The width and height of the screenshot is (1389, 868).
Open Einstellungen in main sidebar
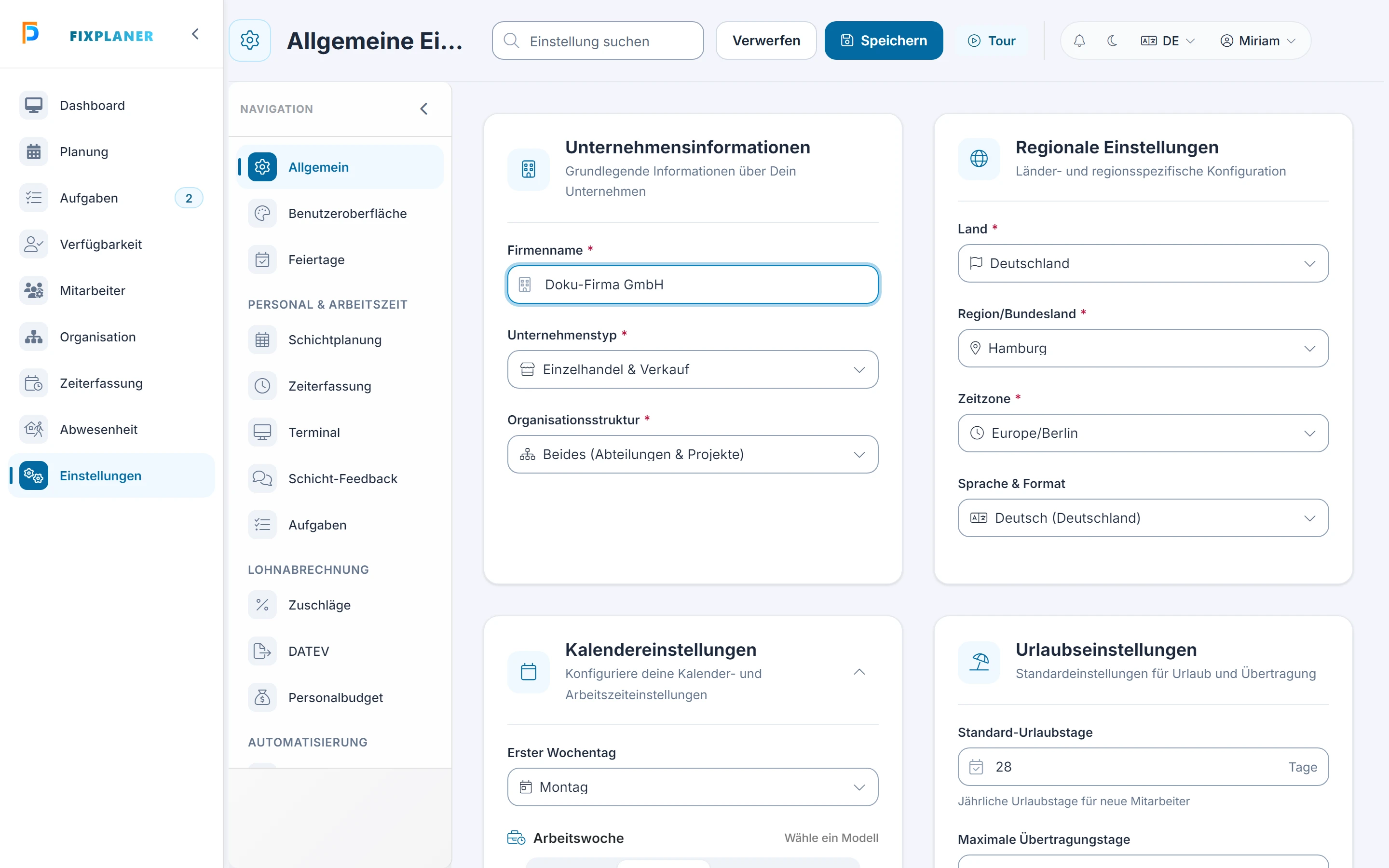coord(111,476)
